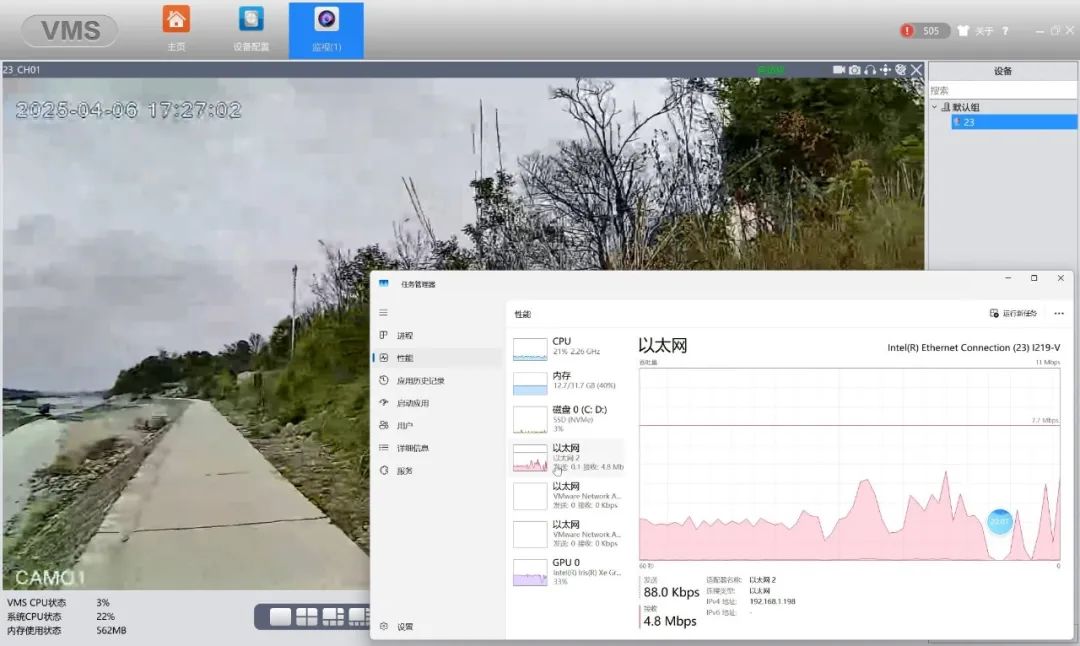
Task: Select the Memory (内存) performance item
Action: [568, 382]
